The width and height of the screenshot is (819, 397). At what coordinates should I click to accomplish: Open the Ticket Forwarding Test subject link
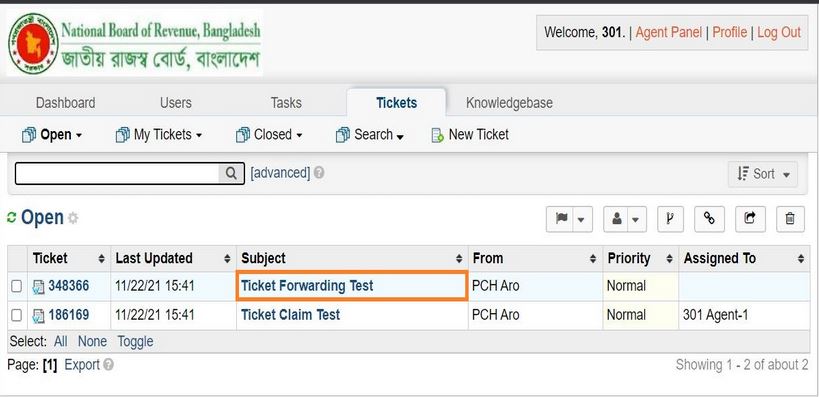pyautogui.click(x=307, y=286)
